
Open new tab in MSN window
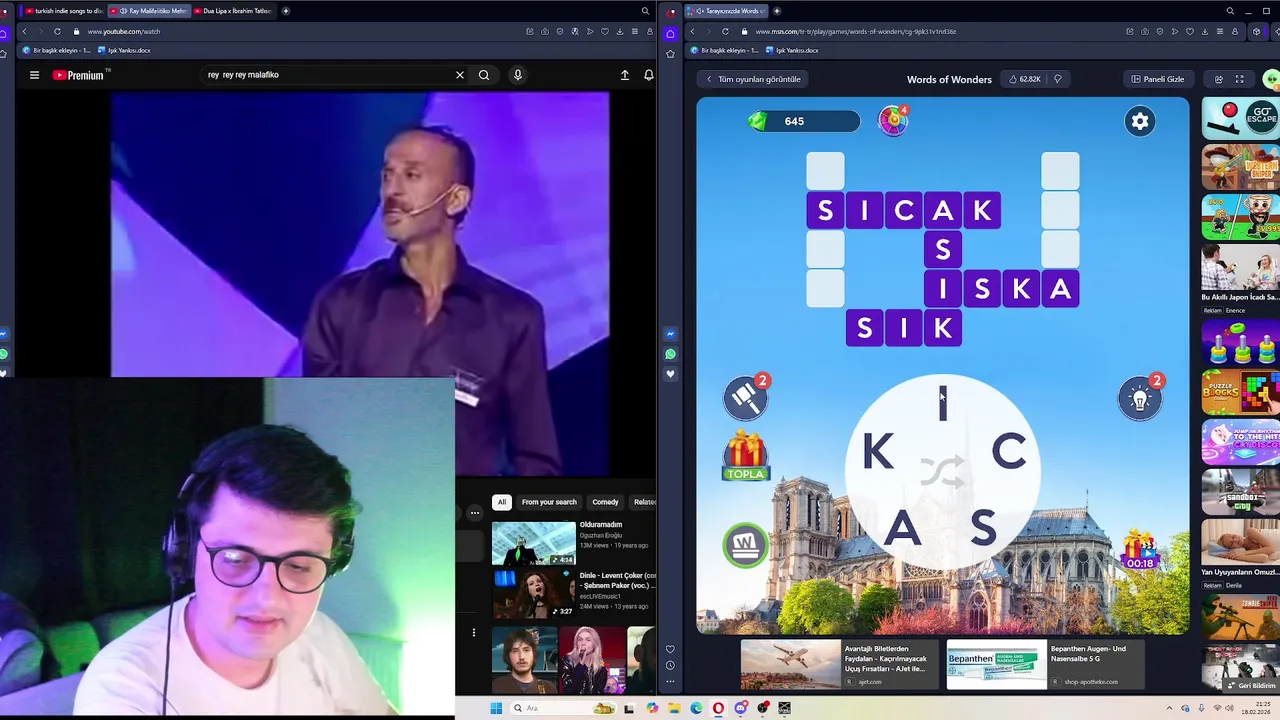(x=777, y=11)
